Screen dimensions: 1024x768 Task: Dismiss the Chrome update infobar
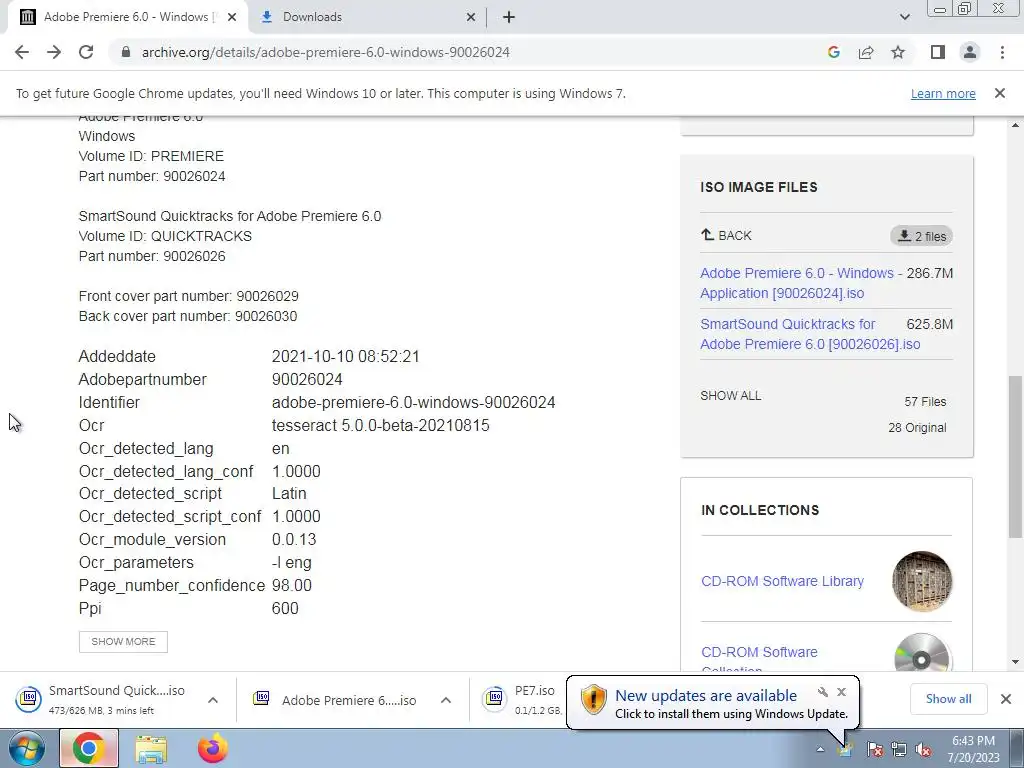pyautogui.click(x=1000, y=93)
